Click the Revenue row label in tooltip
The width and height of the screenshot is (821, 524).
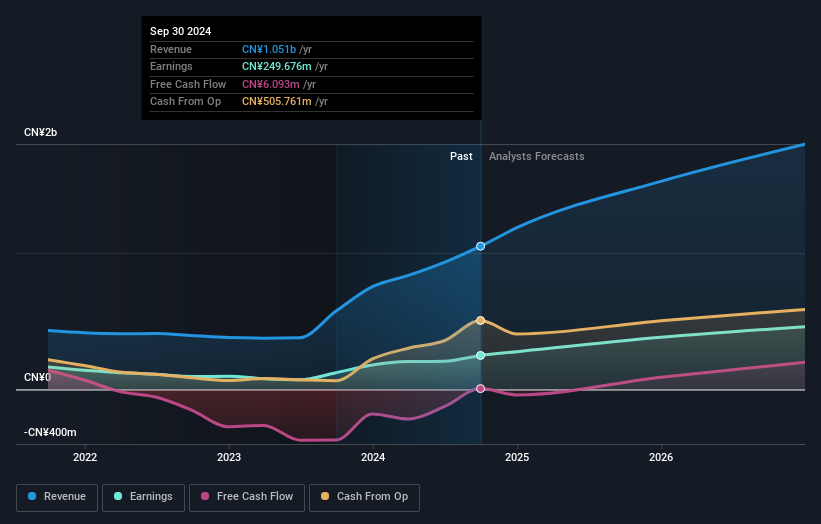click(x=171, y=49)
